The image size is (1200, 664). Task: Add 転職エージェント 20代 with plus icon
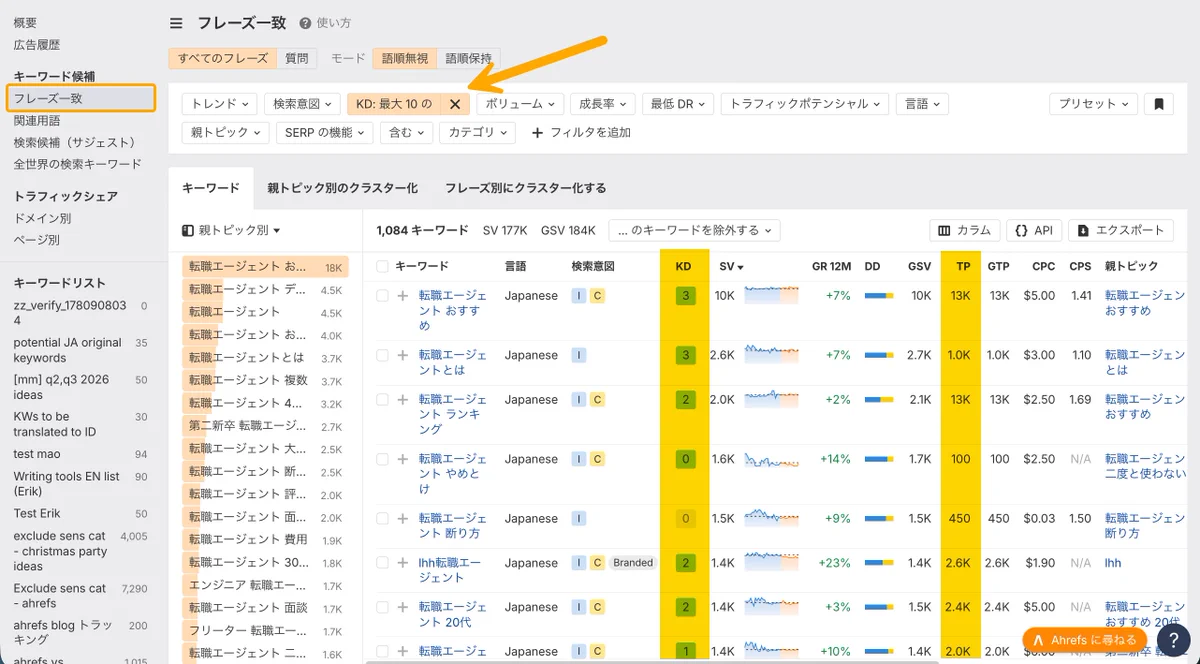[403, 607]
